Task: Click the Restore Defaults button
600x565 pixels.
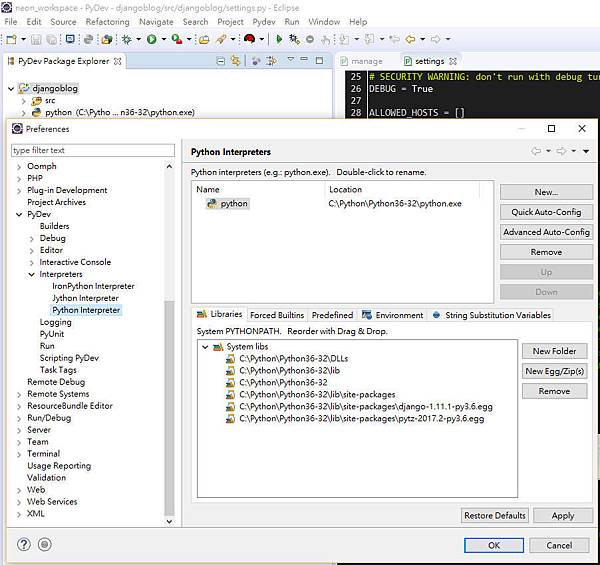Action: coord(494,515)
